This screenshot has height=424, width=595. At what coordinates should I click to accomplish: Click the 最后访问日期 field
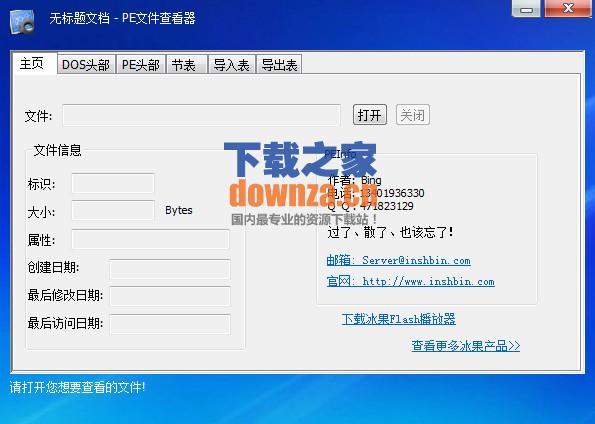[170, 324]
